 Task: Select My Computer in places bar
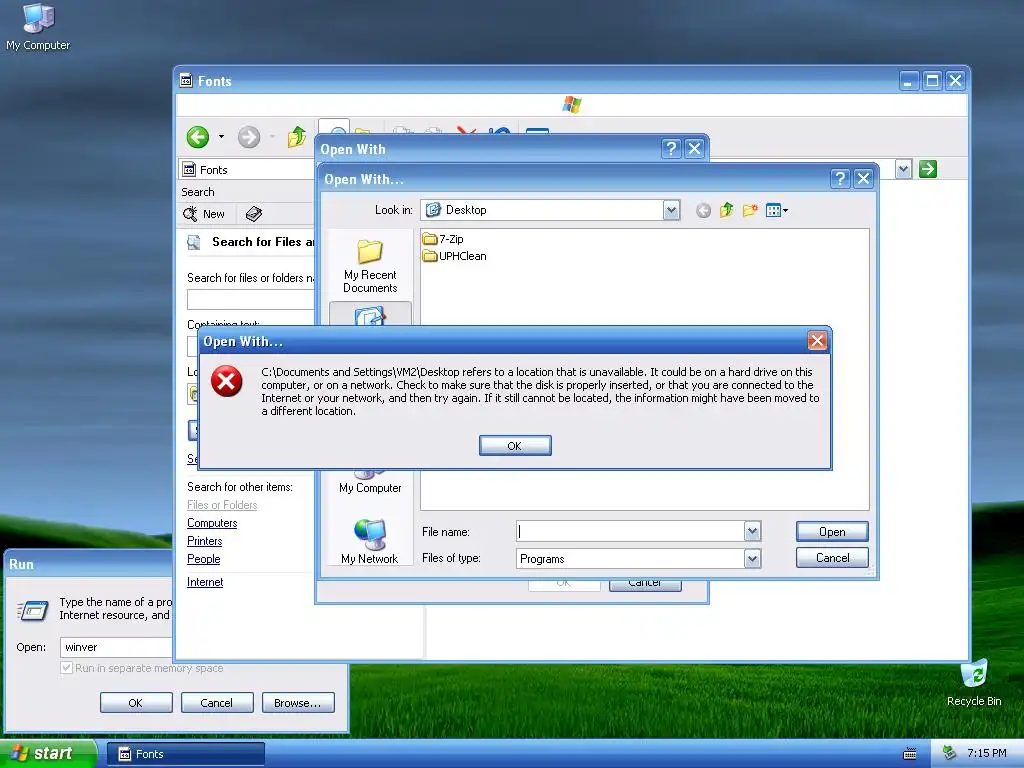370,482
